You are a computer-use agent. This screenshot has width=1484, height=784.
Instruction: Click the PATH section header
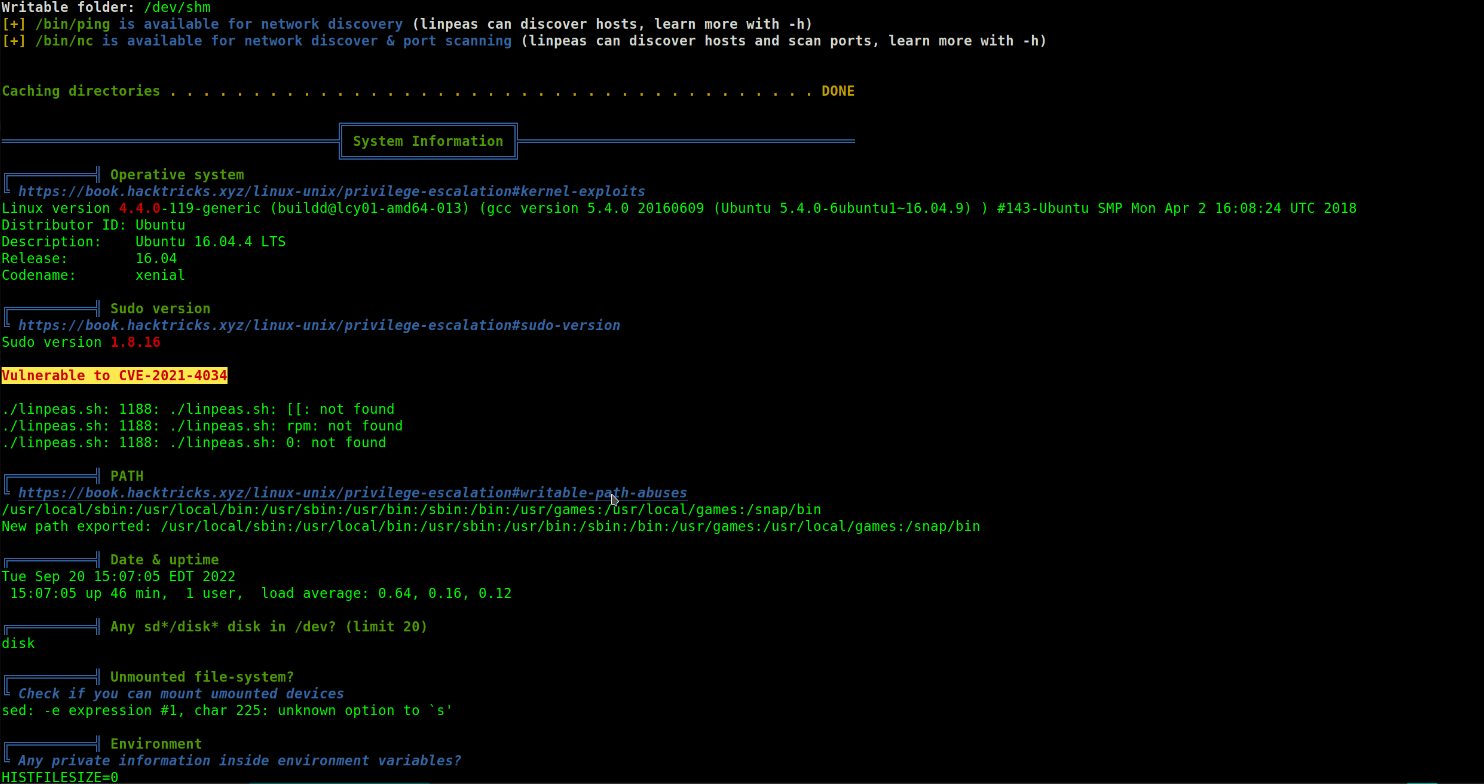[127, 475]
